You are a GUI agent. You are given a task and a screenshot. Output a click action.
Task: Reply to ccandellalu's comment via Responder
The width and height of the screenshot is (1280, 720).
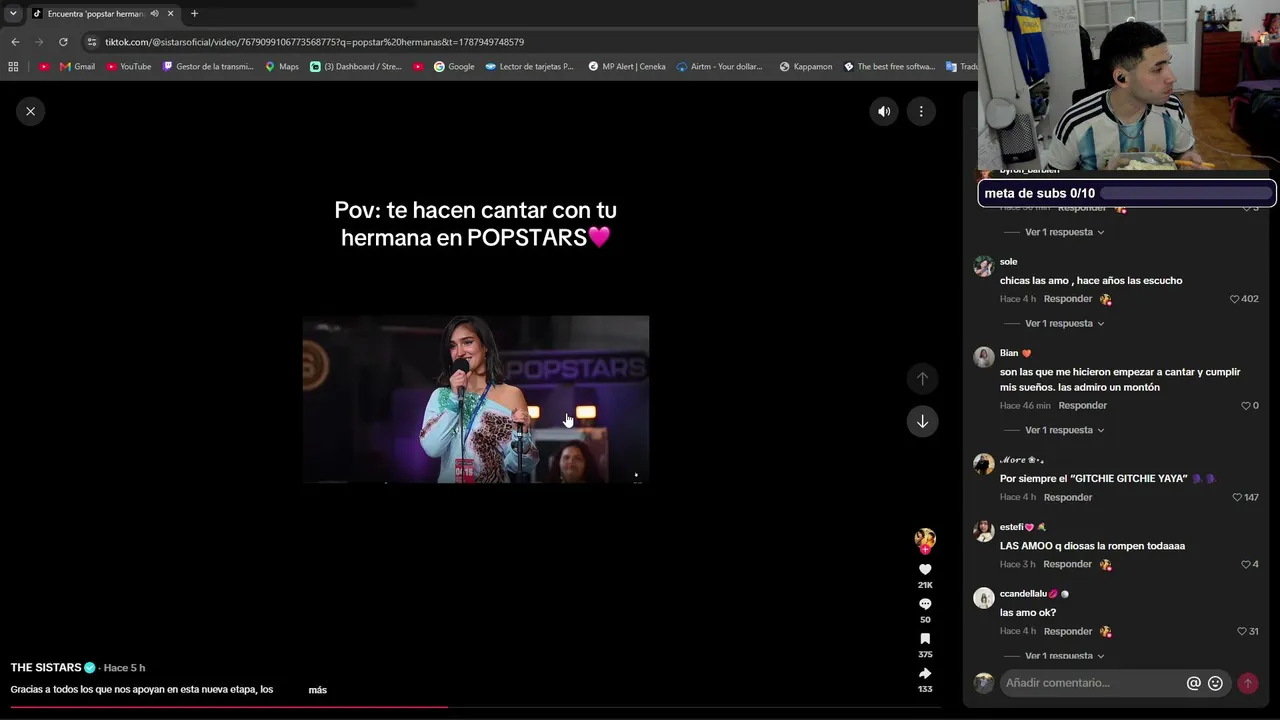coord(1068,631)
